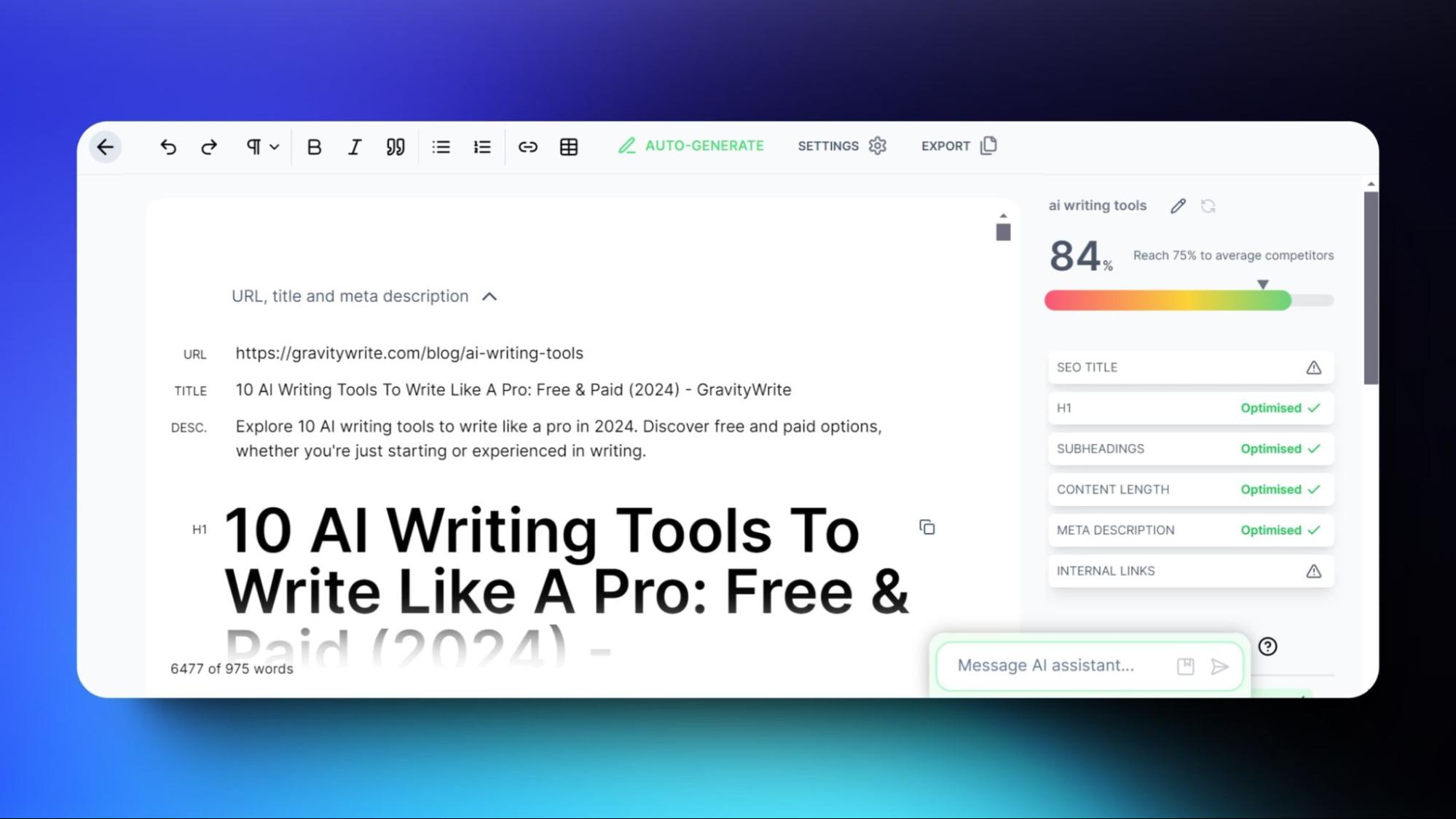This screenshot has height=819, width=1456.
Task: Click the italic formatting icon
Action: tap(354, 146)
